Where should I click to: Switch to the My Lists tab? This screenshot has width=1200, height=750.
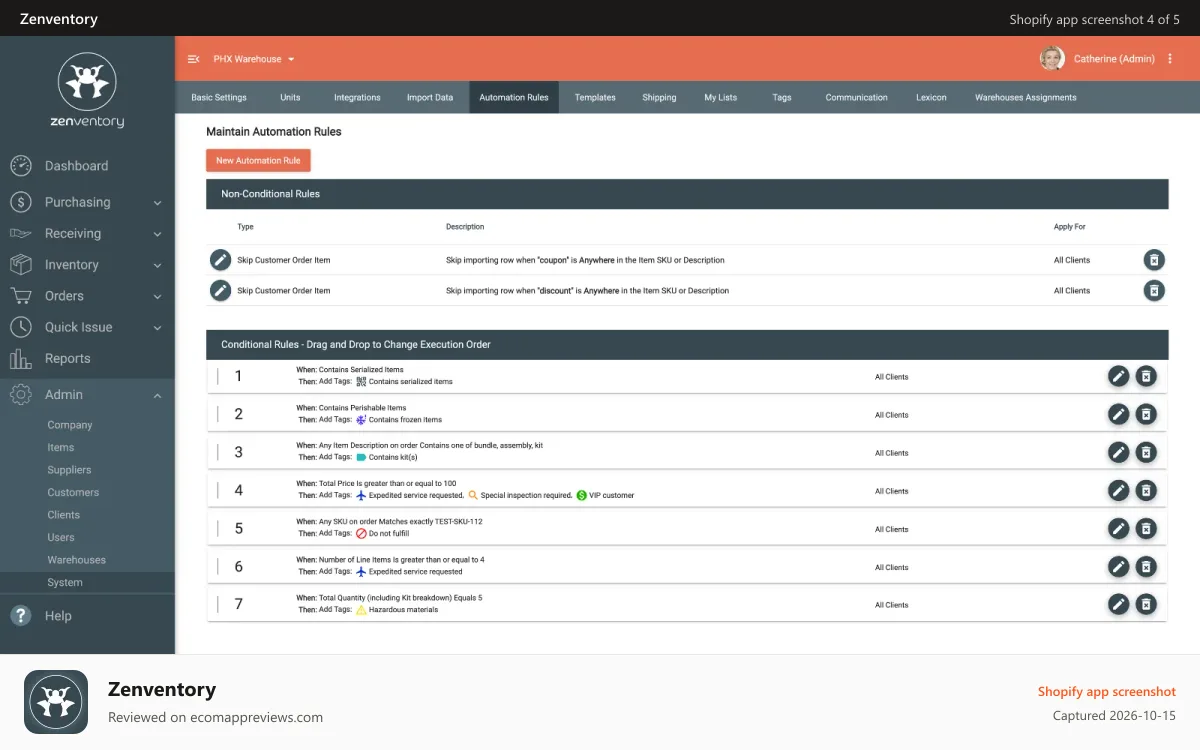pyautogui.click(x=721, y=97)
